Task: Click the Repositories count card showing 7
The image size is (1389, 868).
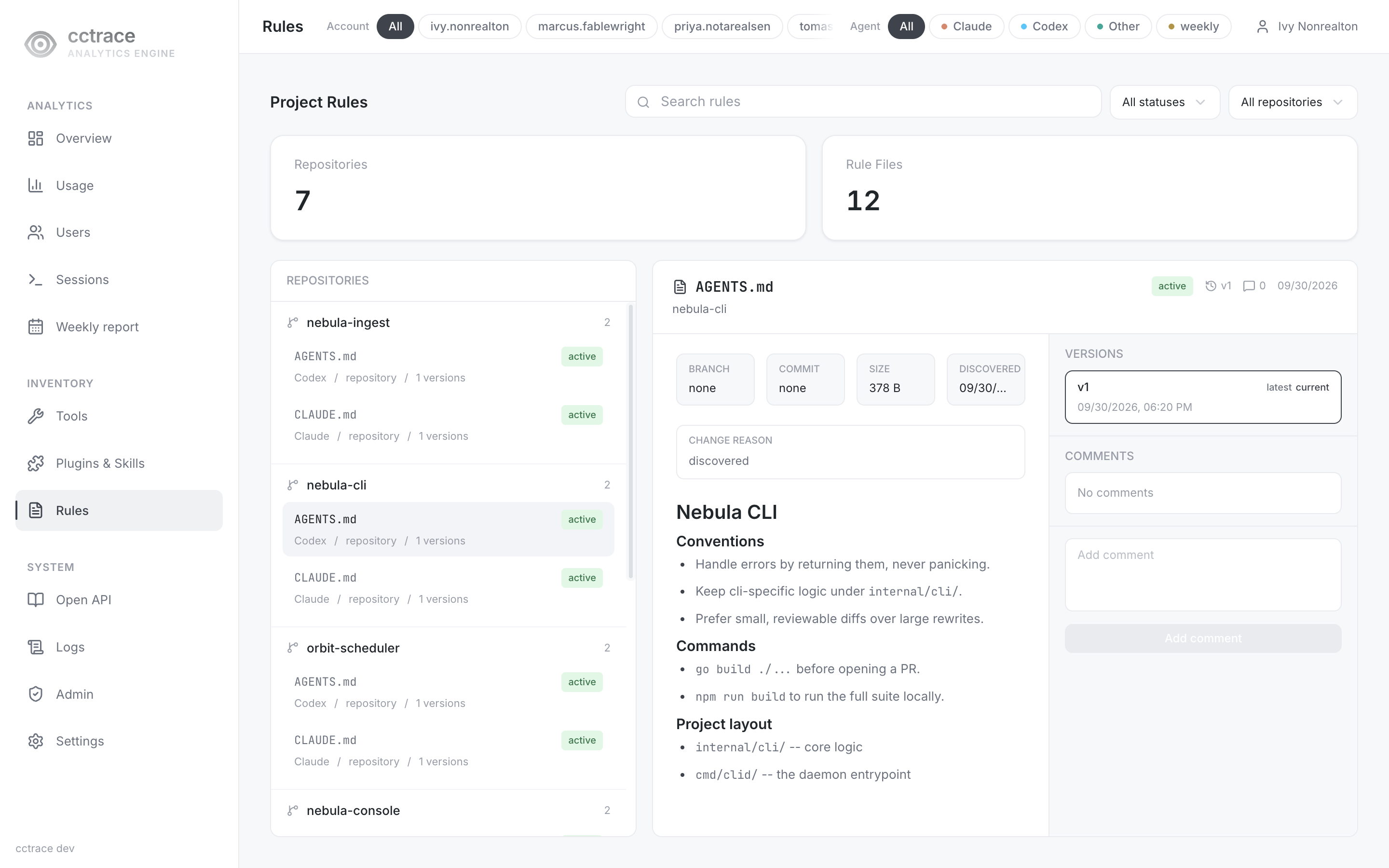Action: [x=538, y=188]
